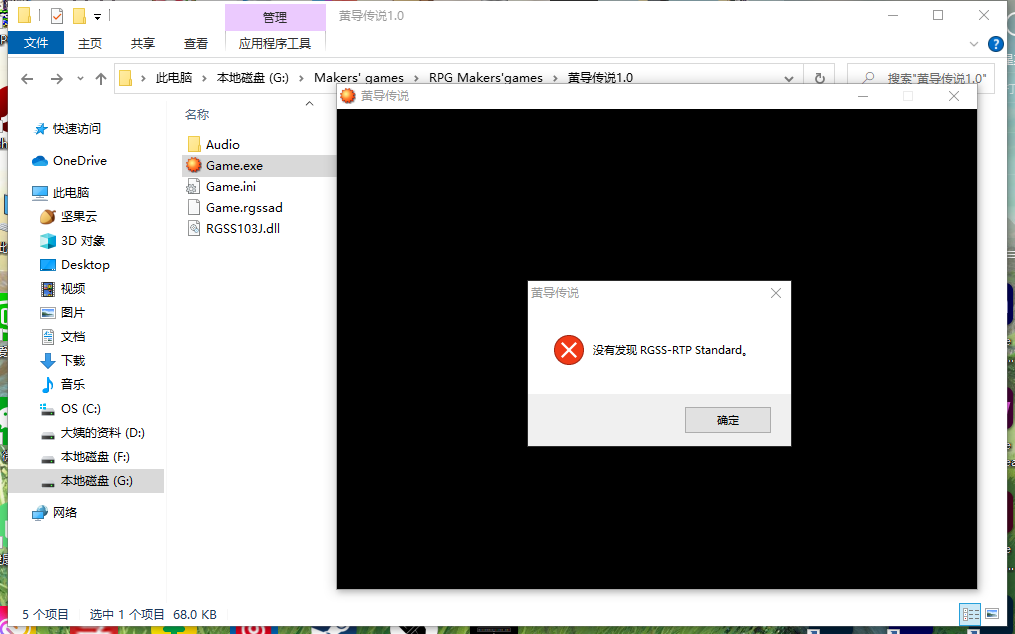
Task: Click the address bar folder icon
Action: [x=126, y=78]
